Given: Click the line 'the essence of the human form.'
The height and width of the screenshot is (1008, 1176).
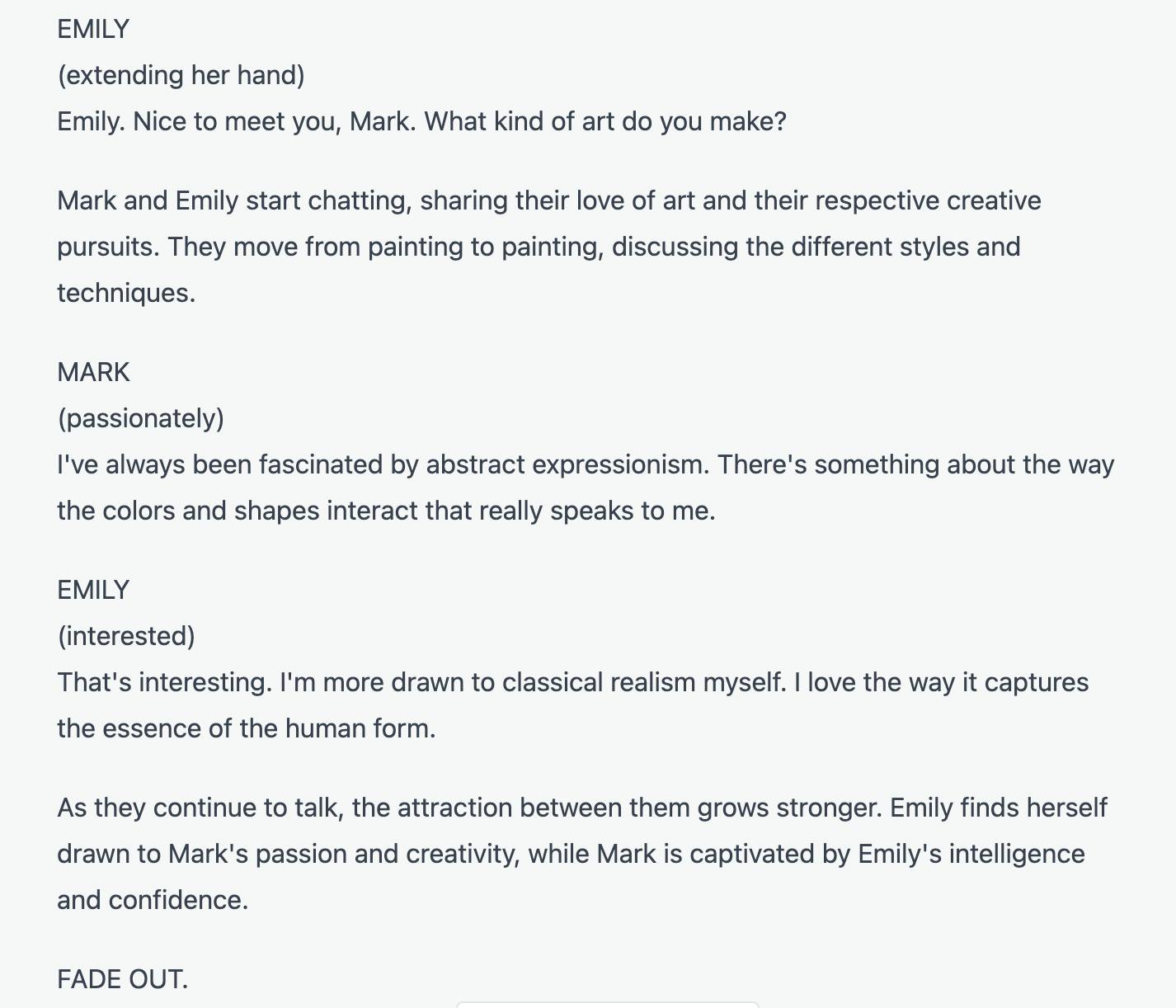Looking at the screenshot, I should (246, 728).
